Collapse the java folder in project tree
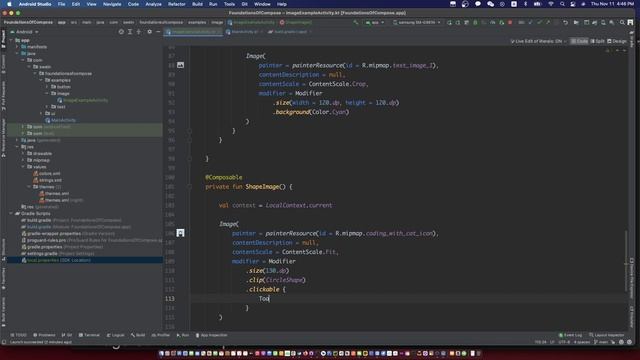Screen dimensions: 640x360 17,53
